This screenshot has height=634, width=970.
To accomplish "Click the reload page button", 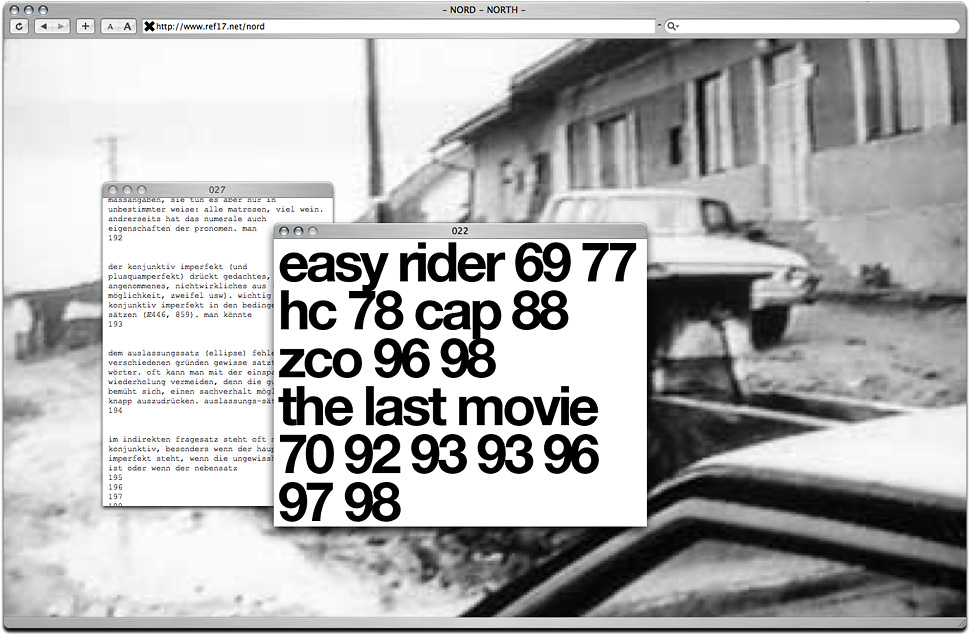I will pyautogui.click(x=18, y=26).
